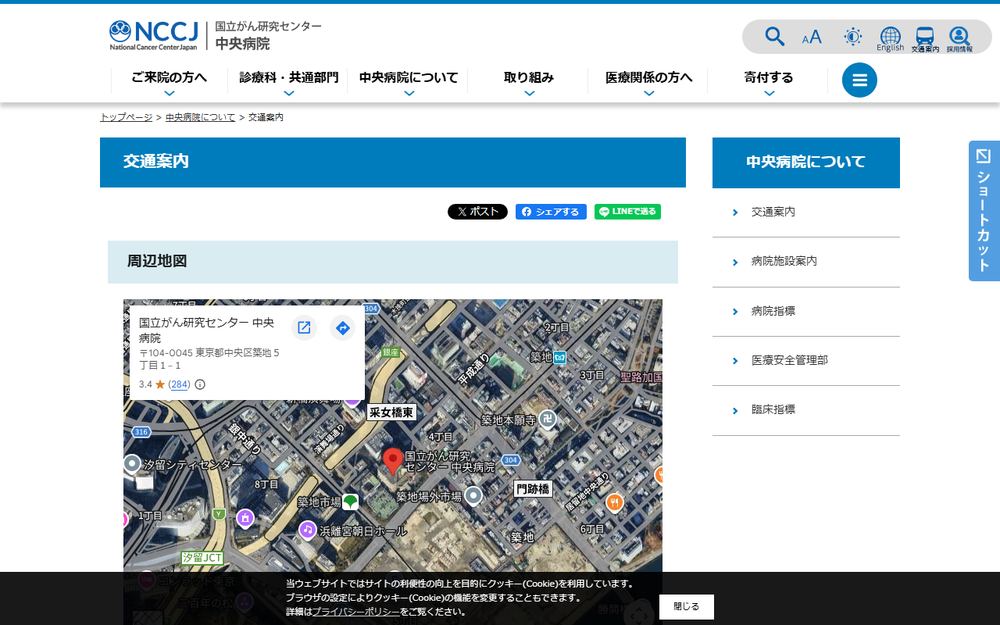Expand 寄付する menu
Image resolution: width=1000 pixels, height=625 pixels.
(768, 82)
